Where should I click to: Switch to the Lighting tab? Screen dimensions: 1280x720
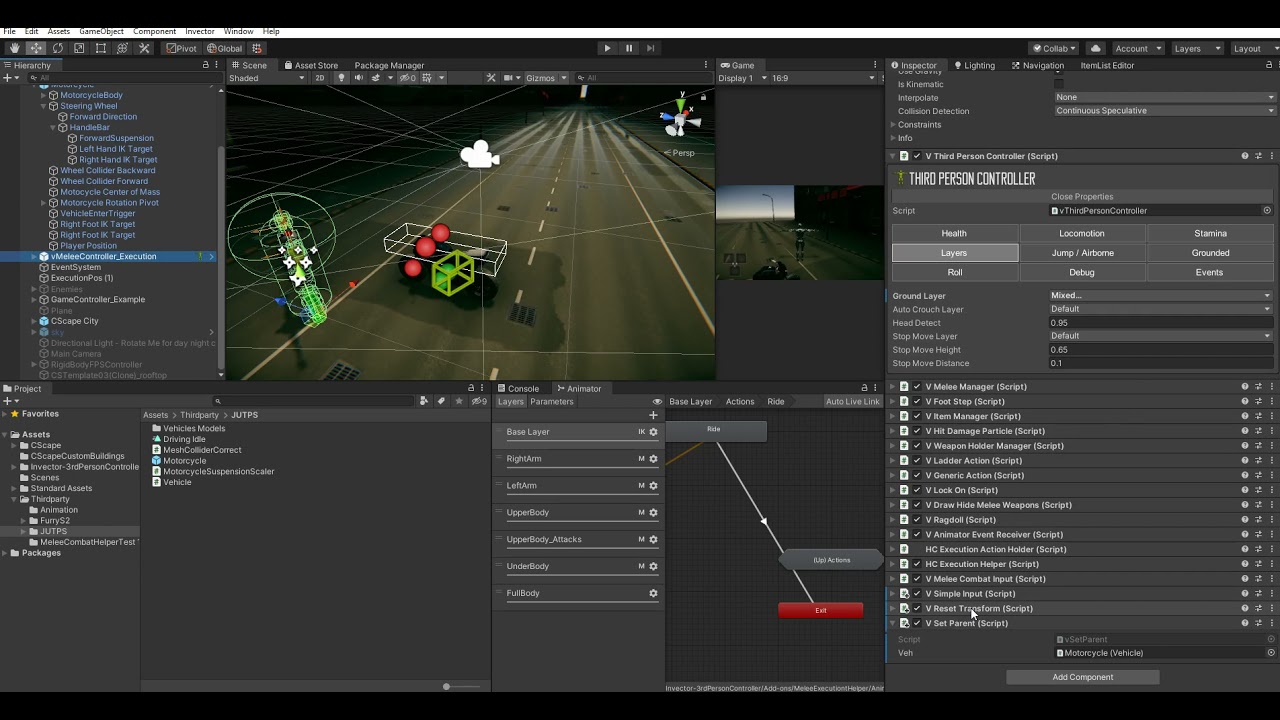pyautogui.click(x=973, y=65)
